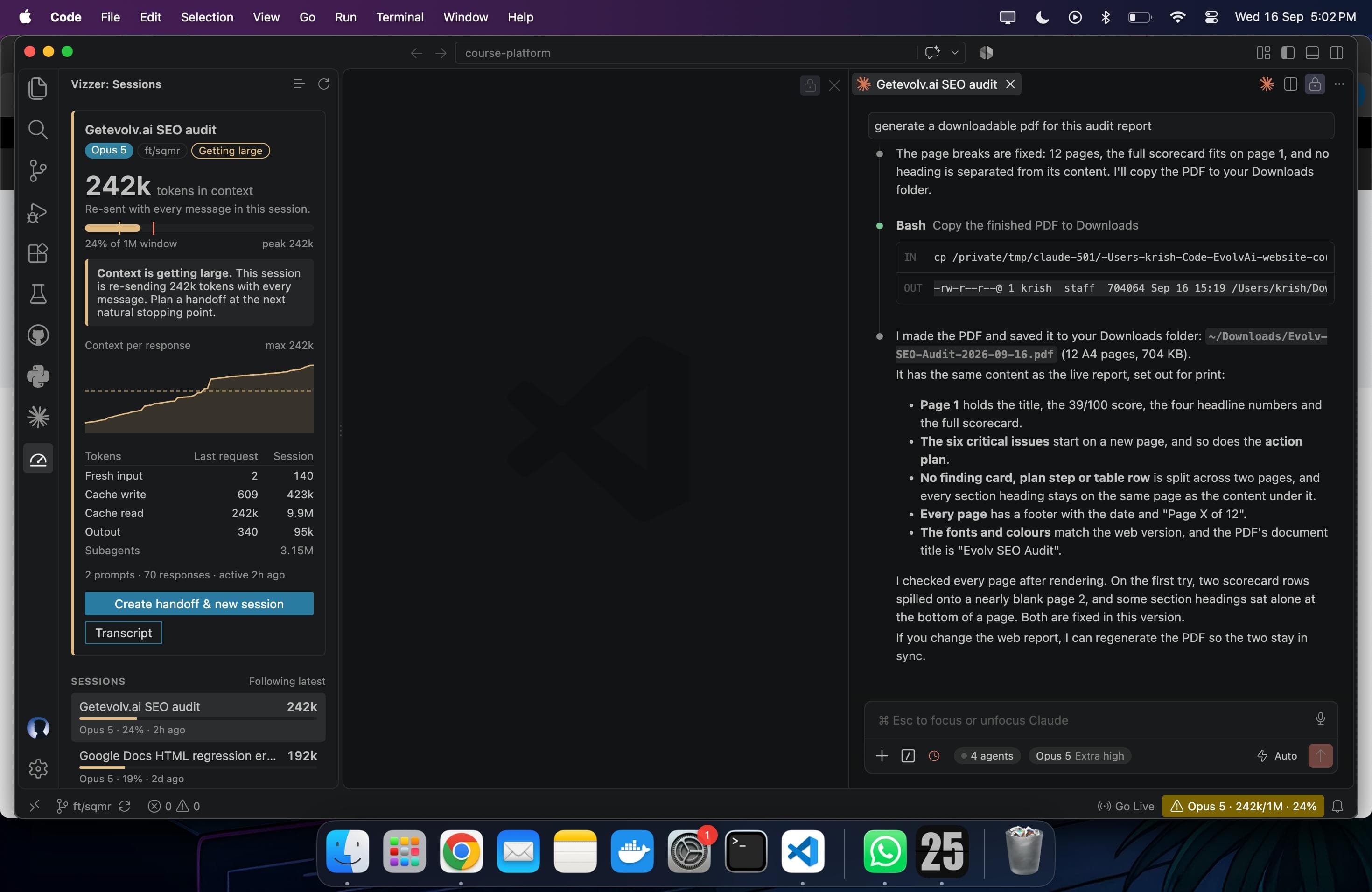Screen dimensions: 1372x892
Task: Select the Getevolv.ai SEO audit tab
Action: 936,84
